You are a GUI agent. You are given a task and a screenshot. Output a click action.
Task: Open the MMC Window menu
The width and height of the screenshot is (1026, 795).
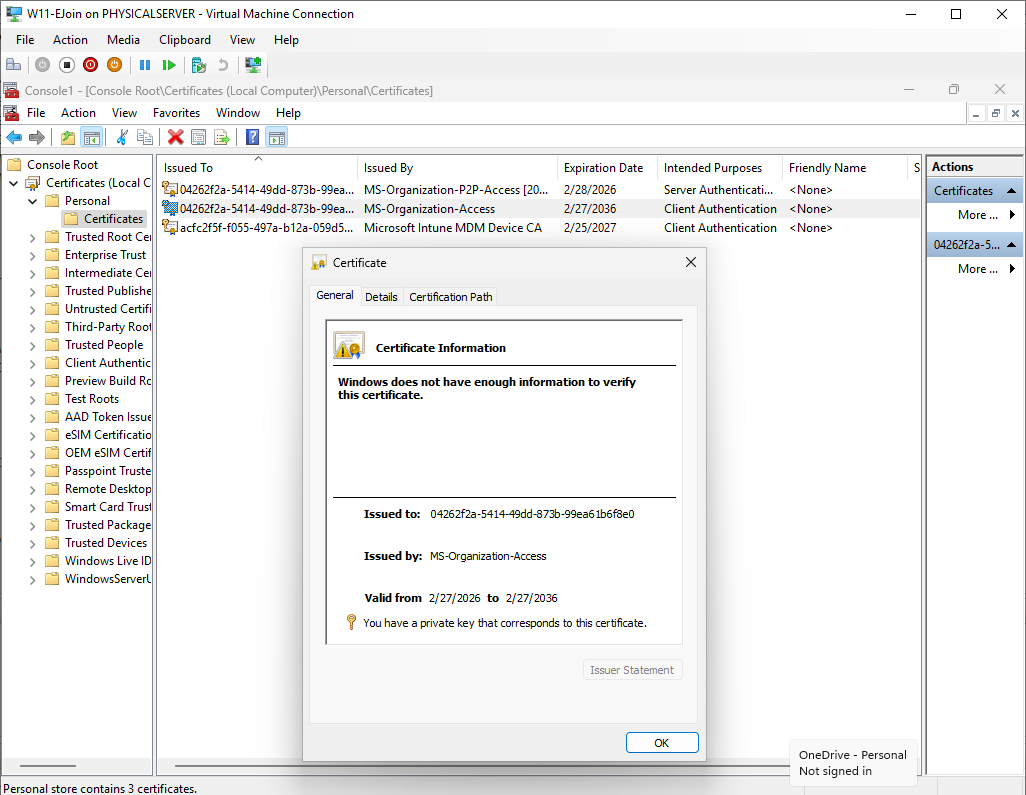[238, 113]
